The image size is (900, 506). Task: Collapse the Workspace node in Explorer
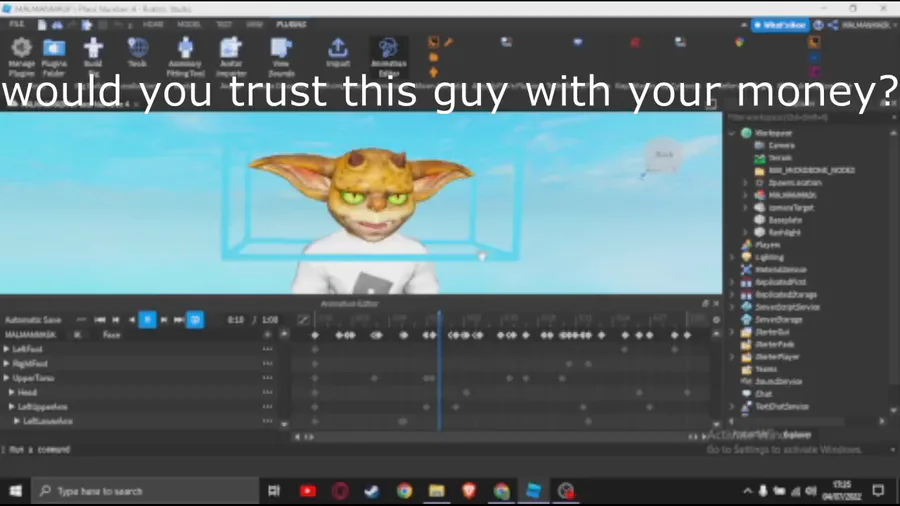point(732,133)
